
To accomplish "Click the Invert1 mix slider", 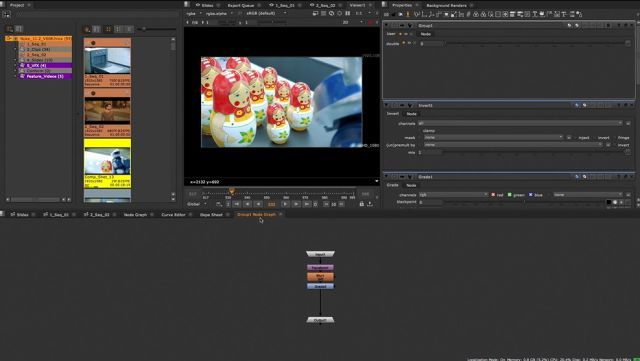I will click(x=535, y=152).
